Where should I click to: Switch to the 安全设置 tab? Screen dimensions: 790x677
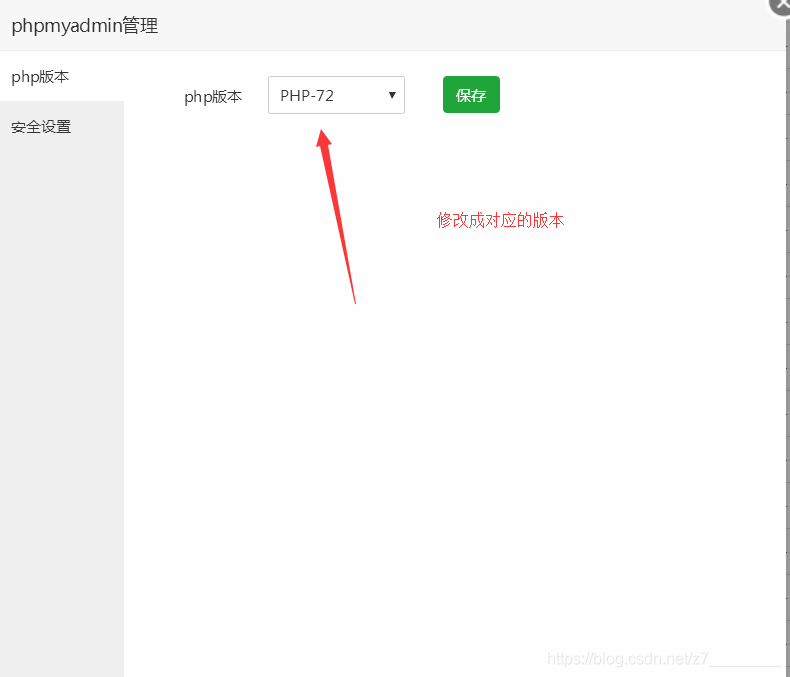pos(61,127)
